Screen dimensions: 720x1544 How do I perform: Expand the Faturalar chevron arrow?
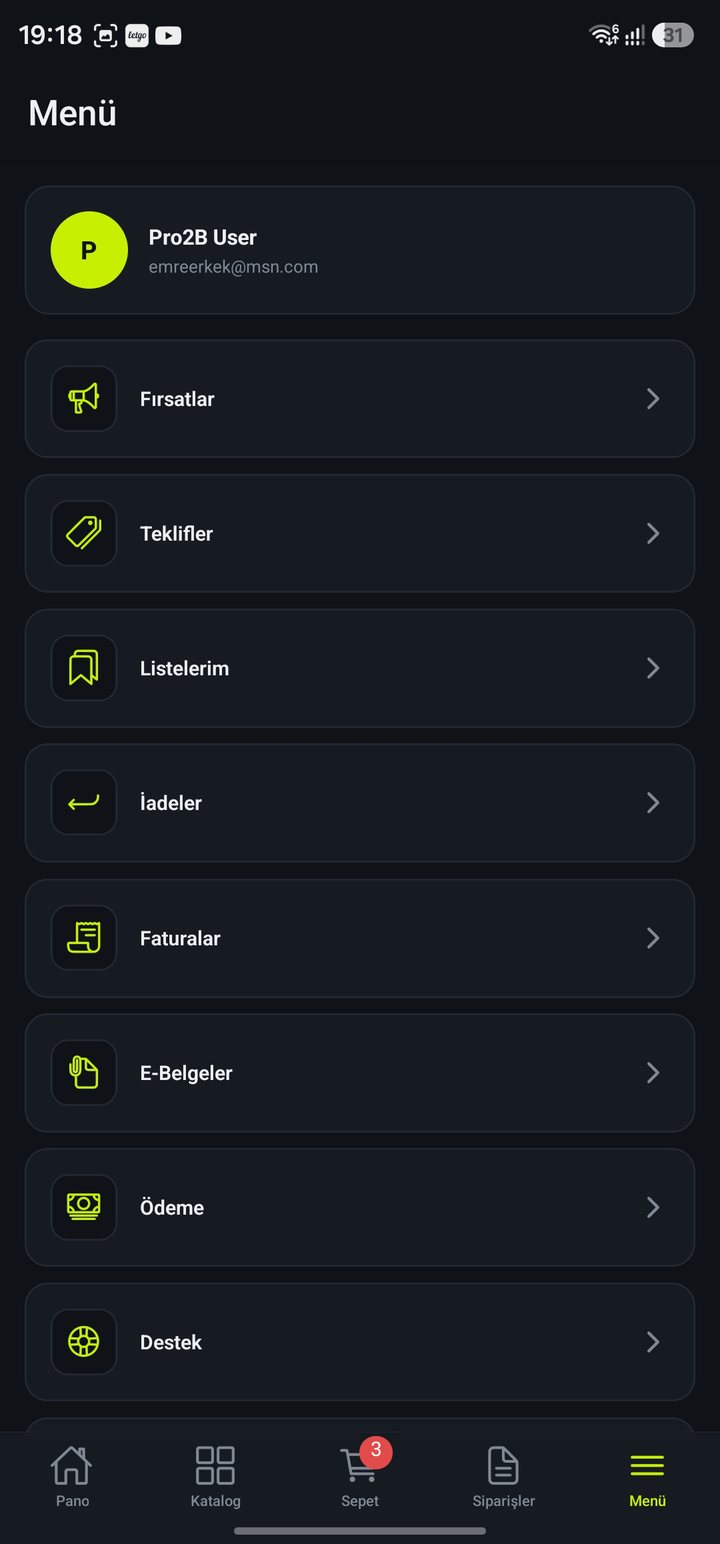(653, 938)
